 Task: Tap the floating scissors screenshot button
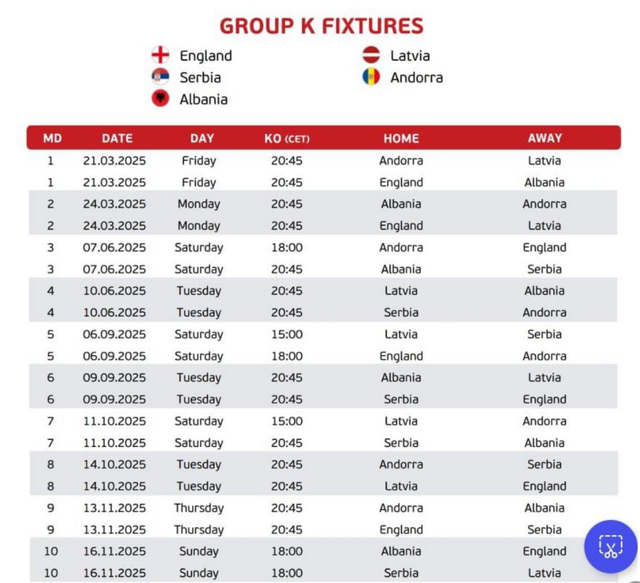tap(610, 546)
